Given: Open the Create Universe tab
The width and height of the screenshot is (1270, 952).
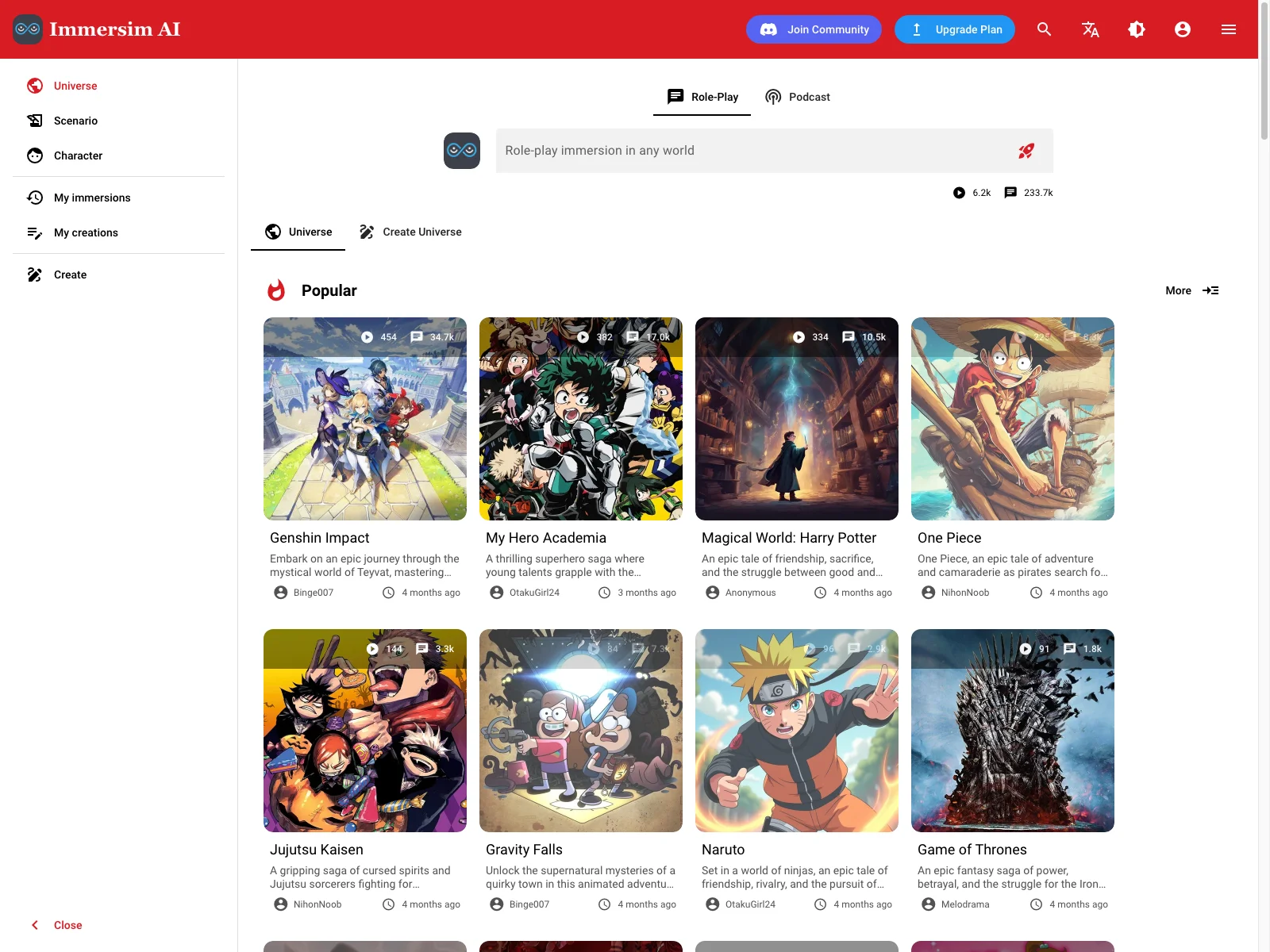Looking at the screenshot, I should click(410, 232).
